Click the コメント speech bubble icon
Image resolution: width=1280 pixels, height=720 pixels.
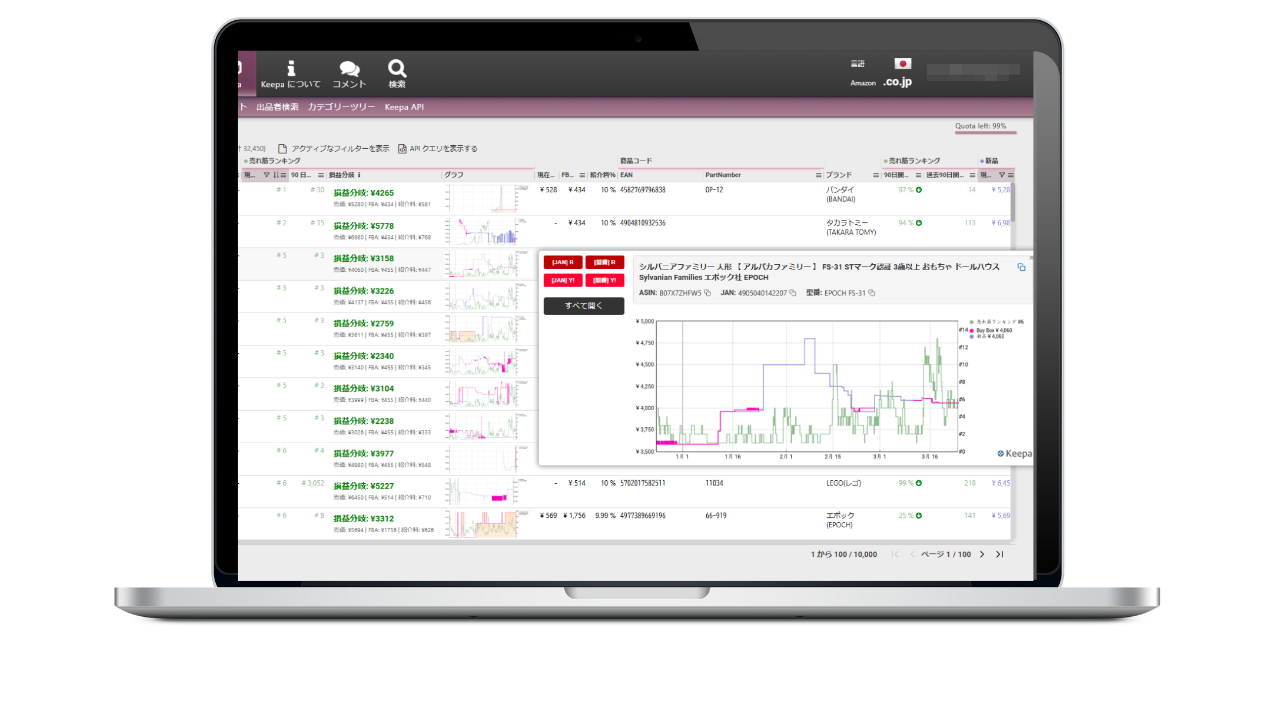tap(349, 69)
